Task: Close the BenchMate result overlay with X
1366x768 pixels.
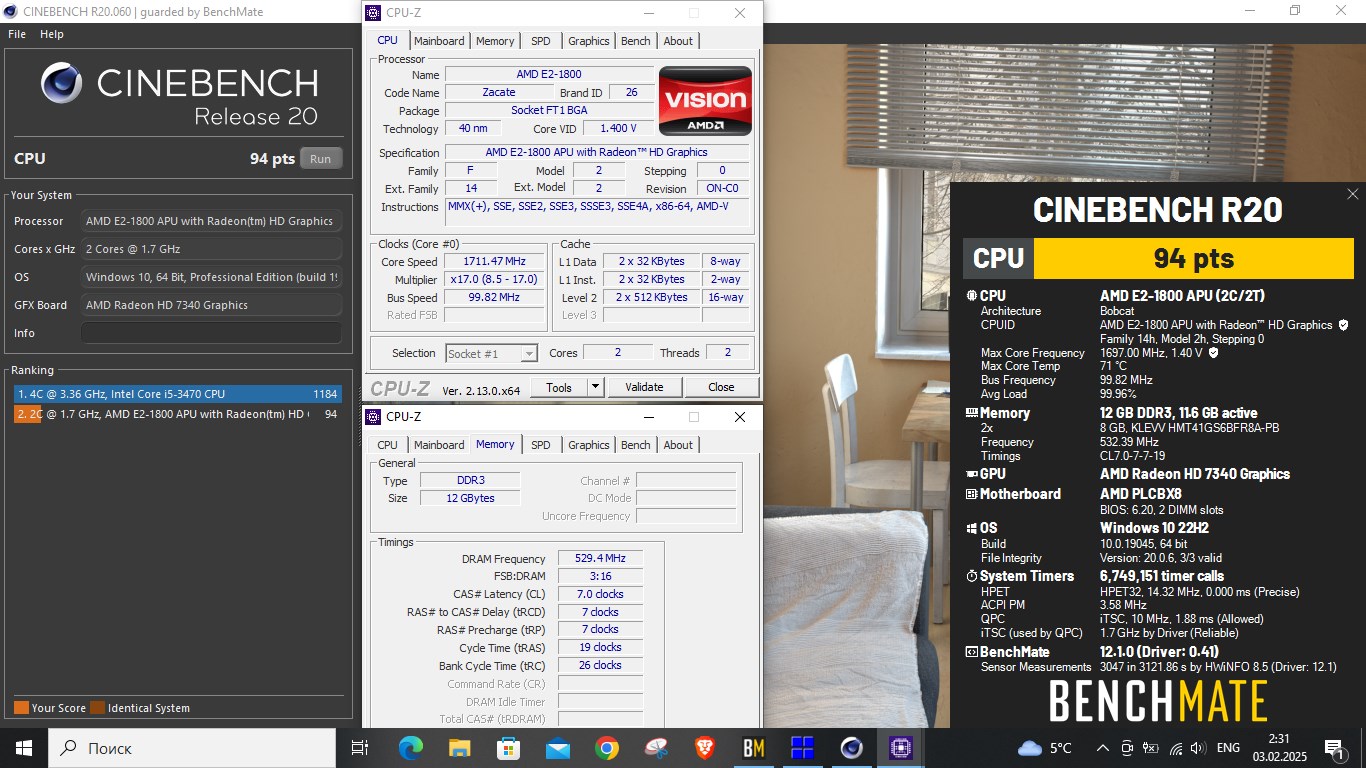Action: 1353,194
